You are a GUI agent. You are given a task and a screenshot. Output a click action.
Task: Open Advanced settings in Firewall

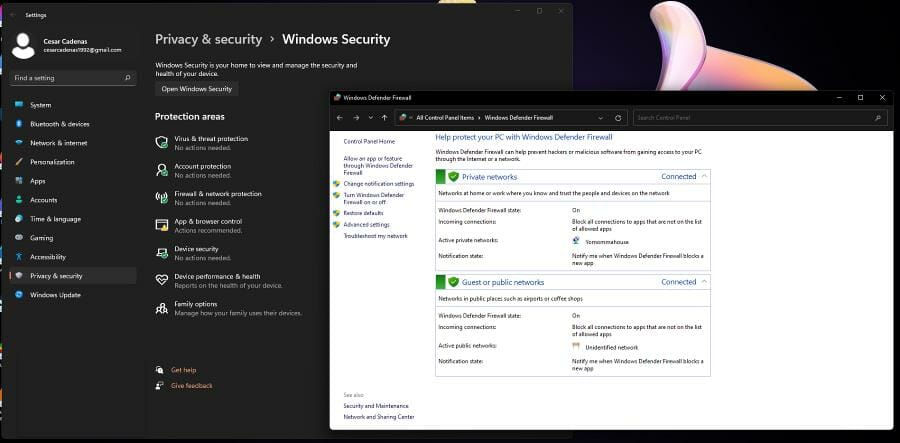[366, 224]
